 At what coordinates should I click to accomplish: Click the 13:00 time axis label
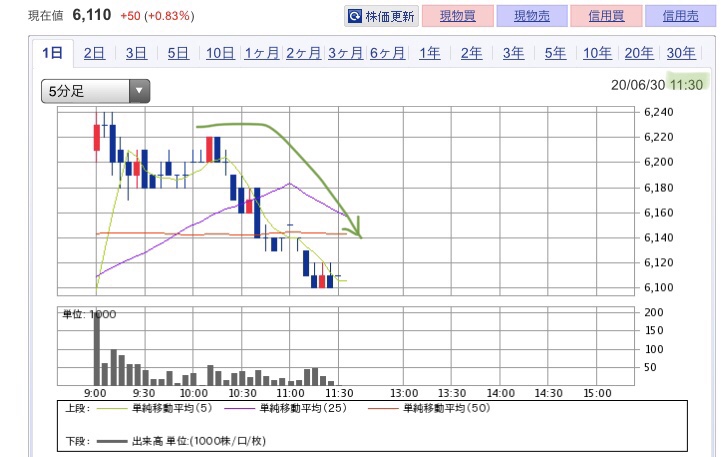click(x=404, y=393)
